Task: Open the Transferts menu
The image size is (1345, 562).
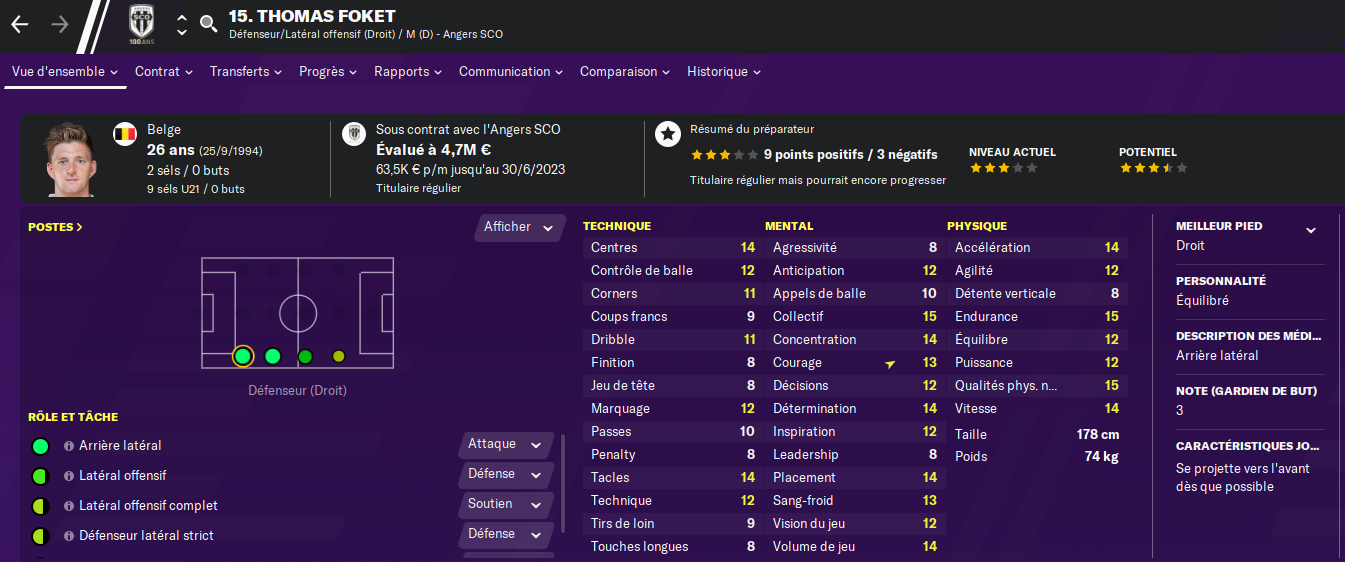Action: coord(245,72)
